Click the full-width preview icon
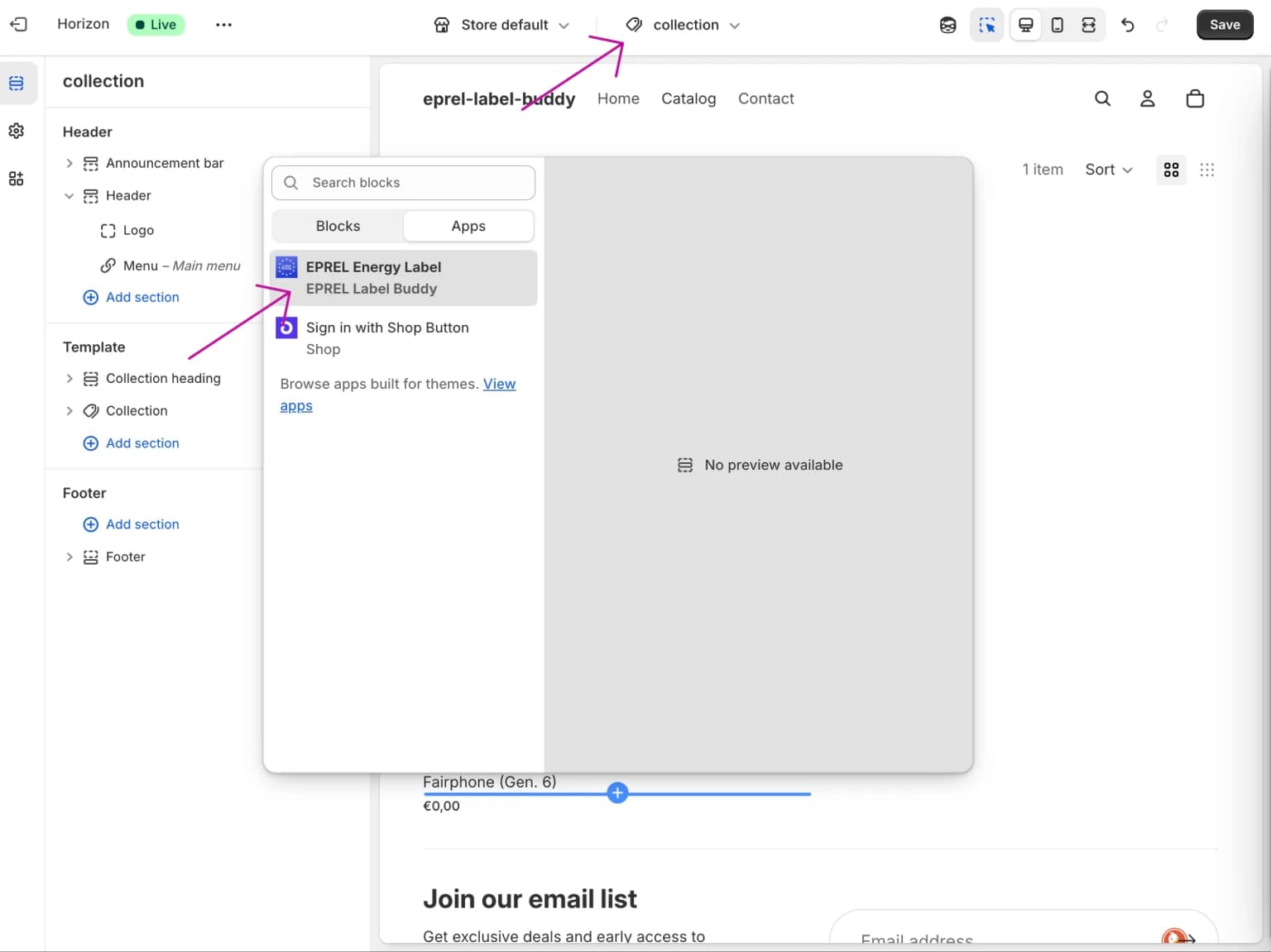Viewport: 1271px width, 952px height. [x=1089, y=25]
